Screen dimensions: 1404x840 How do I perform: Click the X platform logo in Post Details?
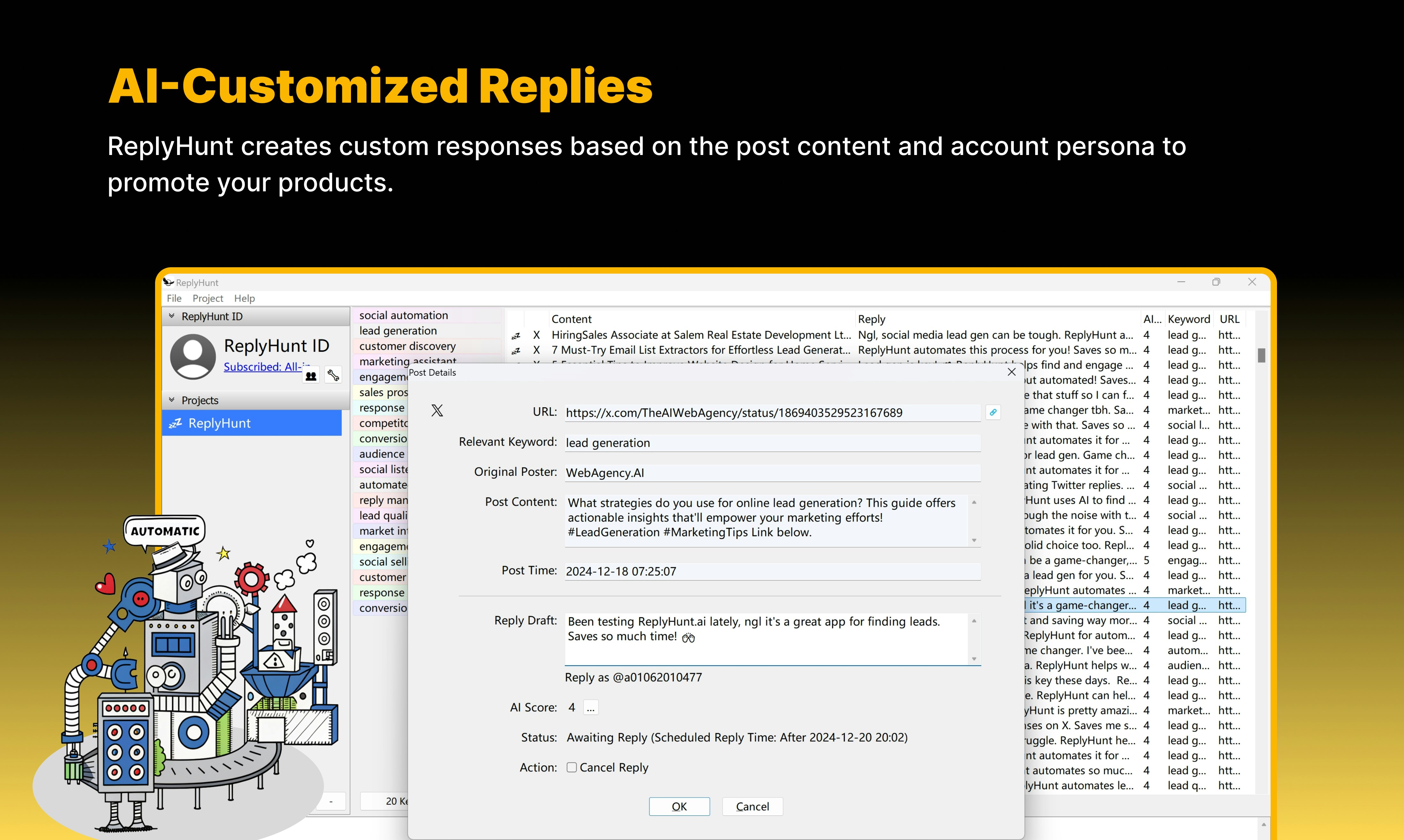coord(437,411)
